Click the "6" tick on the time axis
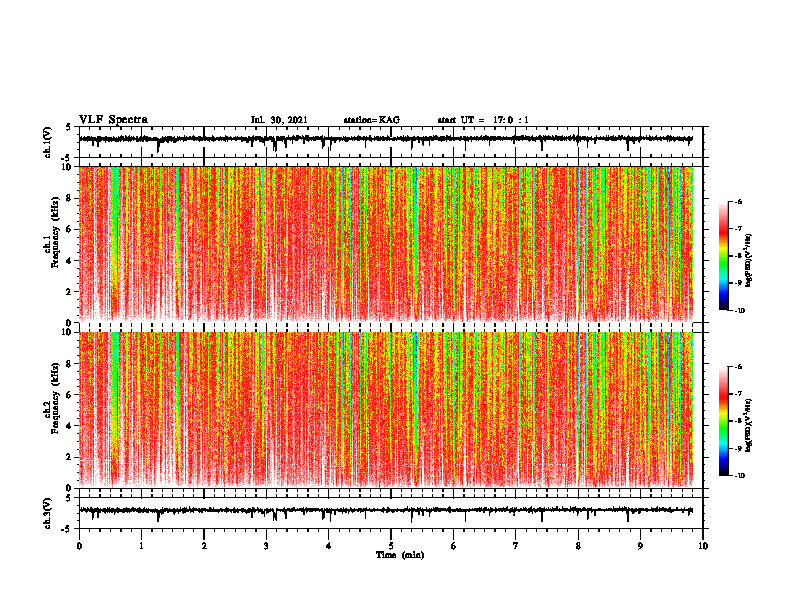The image size is (792, 612). (x=454, y=546)
